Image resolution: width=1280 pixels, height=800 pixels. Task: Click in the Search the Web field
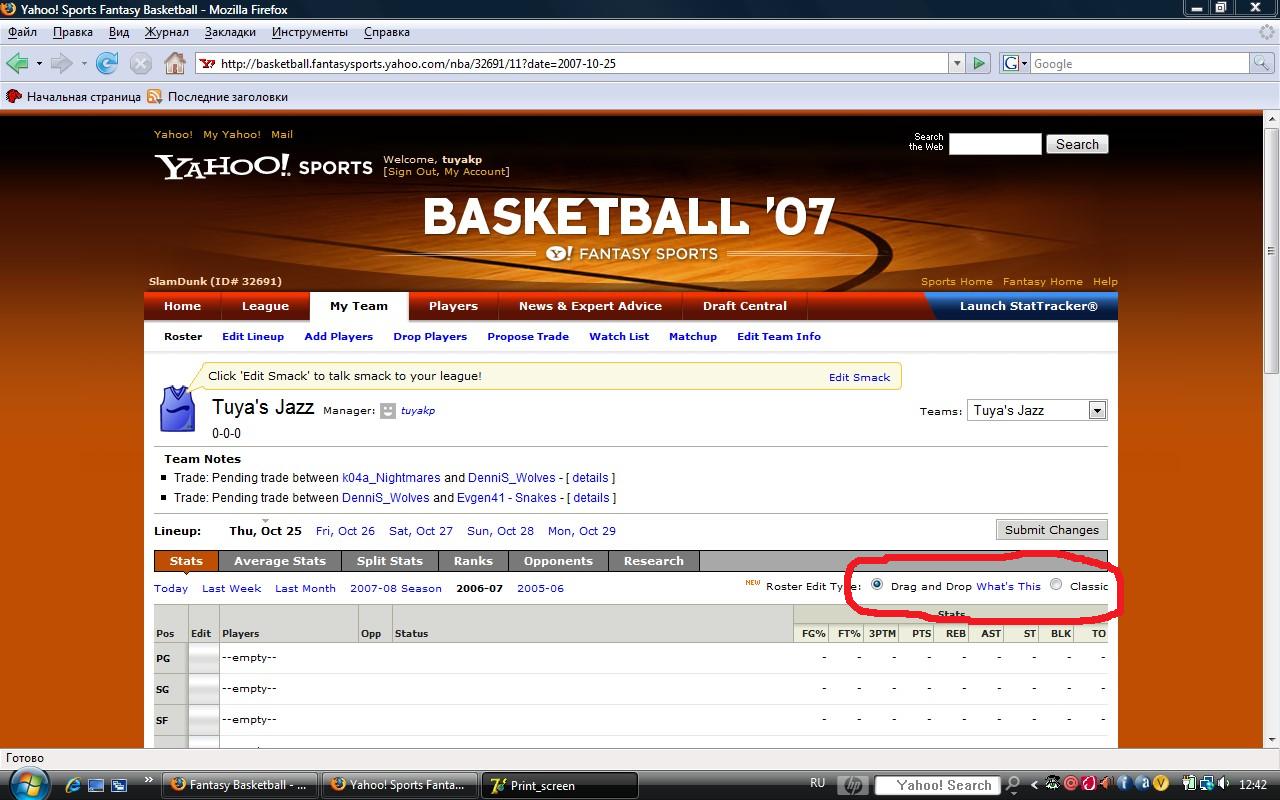click(995, 144)
